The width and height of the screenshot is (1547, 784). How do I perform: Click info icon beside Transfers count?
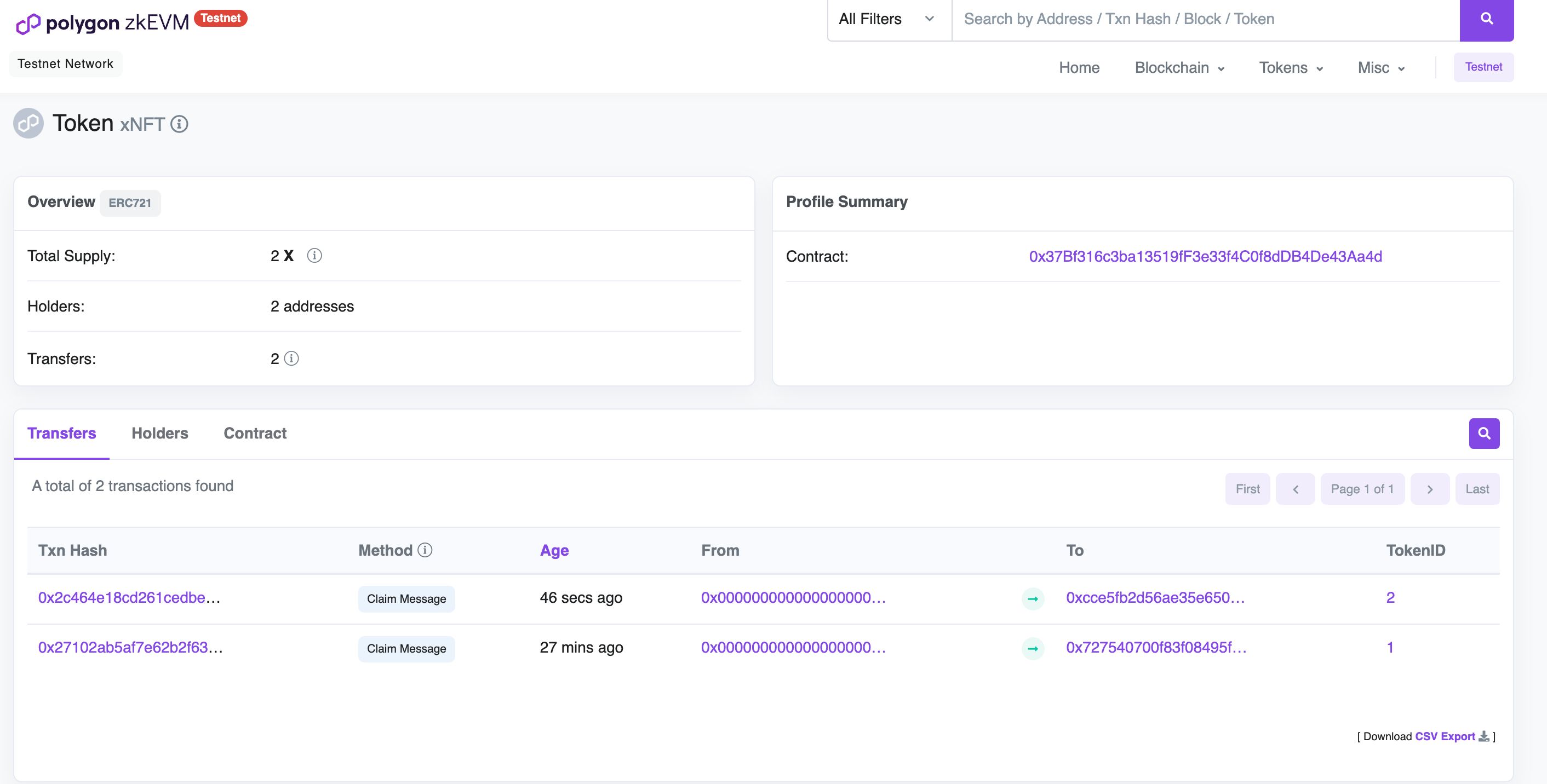click(291, 359)
